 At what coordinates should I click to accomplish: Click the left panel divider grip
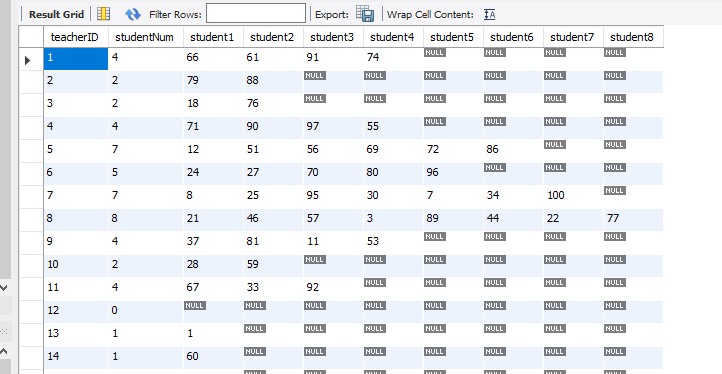(4, 331)
